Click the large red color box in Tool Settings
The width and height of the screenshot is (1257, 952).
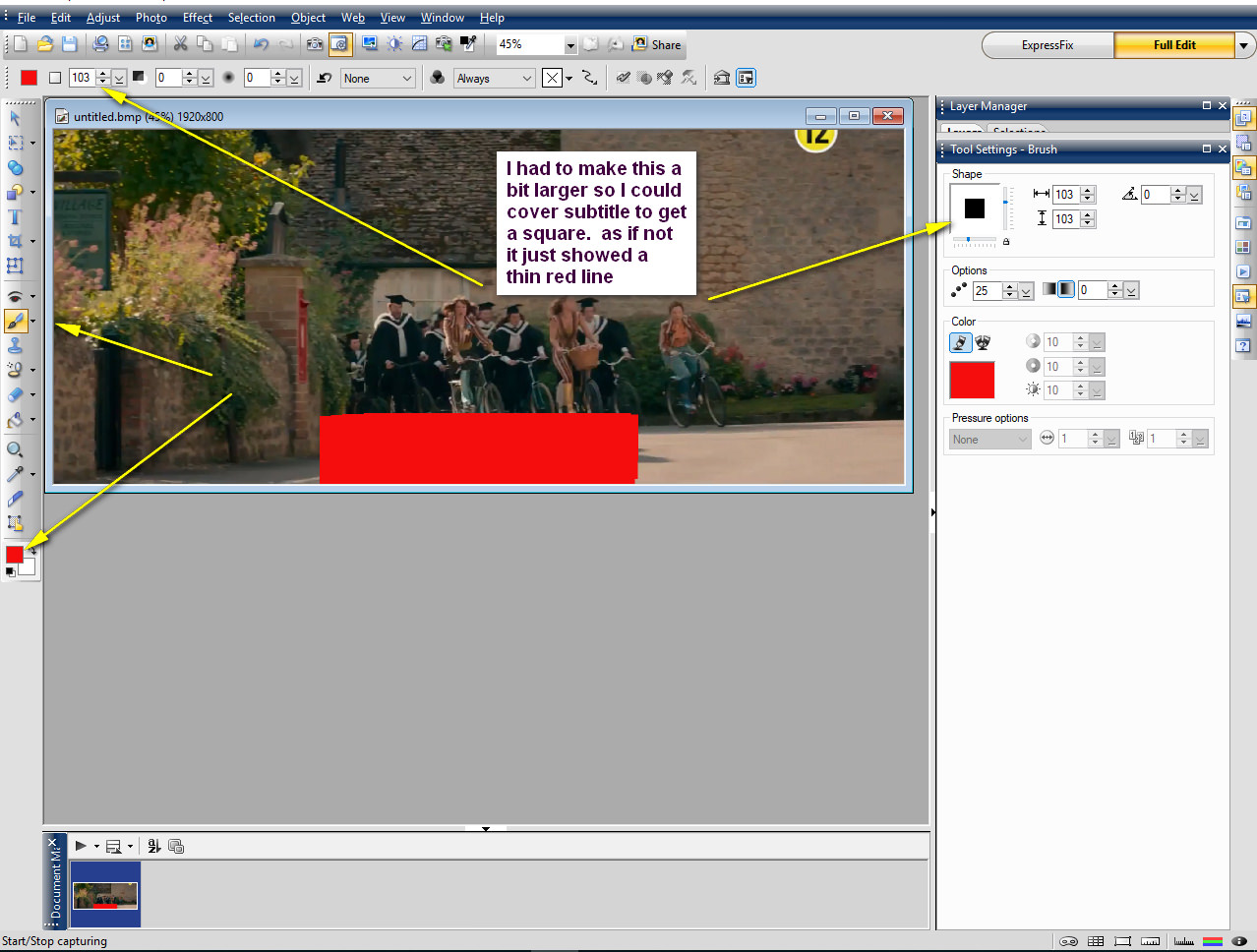click(972, 381)
